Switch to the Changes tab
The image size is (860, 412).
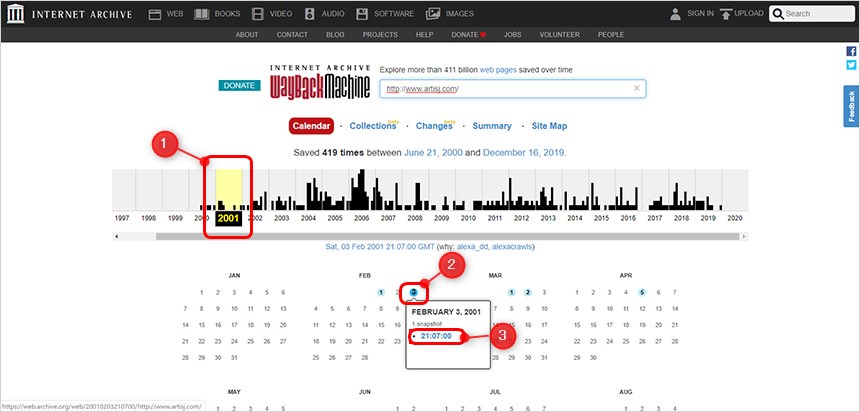pyautogui.click(x=435, y=126)
